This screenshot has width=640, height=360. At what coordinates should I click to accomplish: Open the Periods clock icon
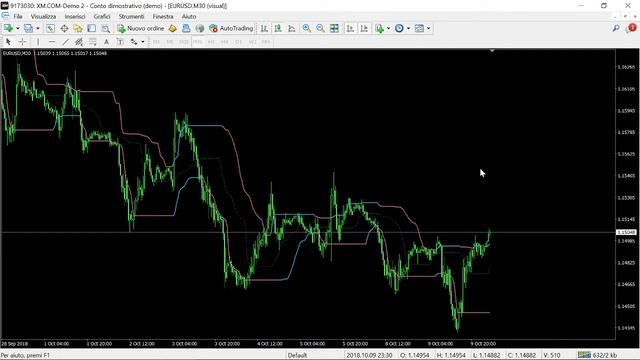tap(399, 28)
